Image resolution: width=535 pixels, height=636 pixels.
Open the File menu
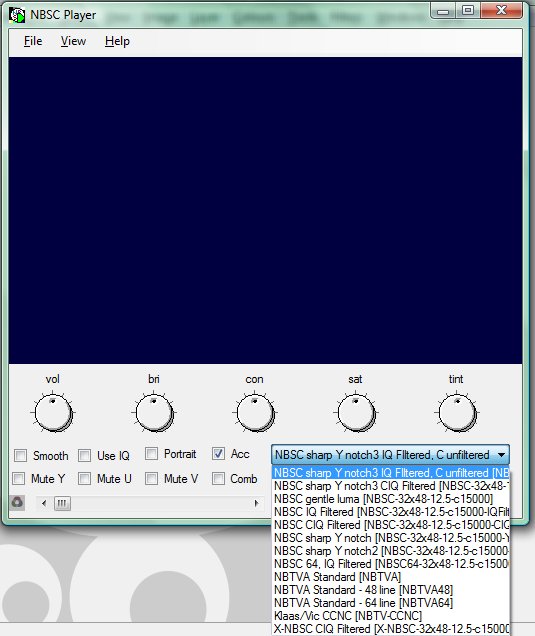click(x=33, y=41)
